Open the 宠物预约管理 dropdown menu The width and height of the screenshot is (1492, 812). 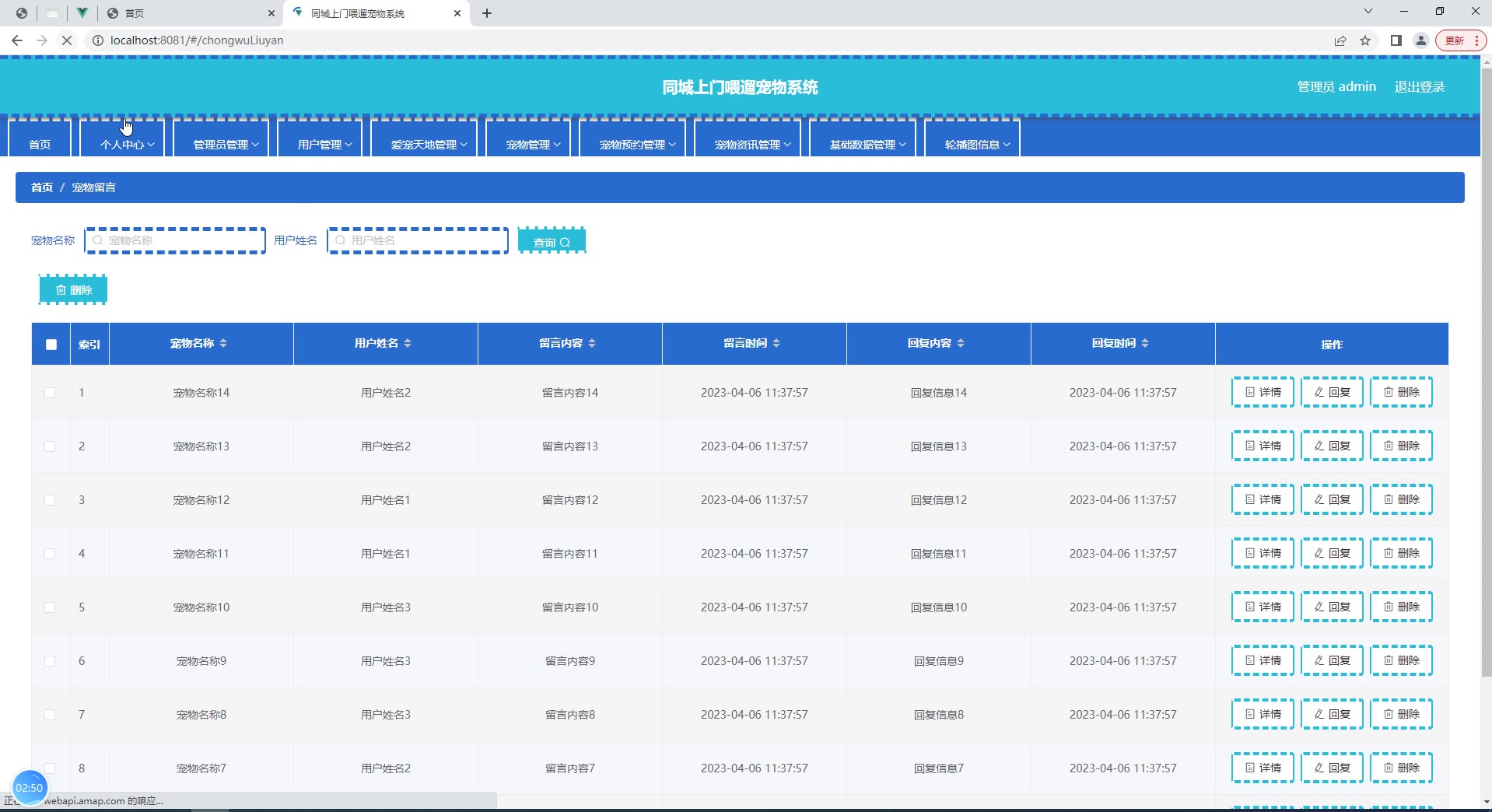[x=637, y=145]
